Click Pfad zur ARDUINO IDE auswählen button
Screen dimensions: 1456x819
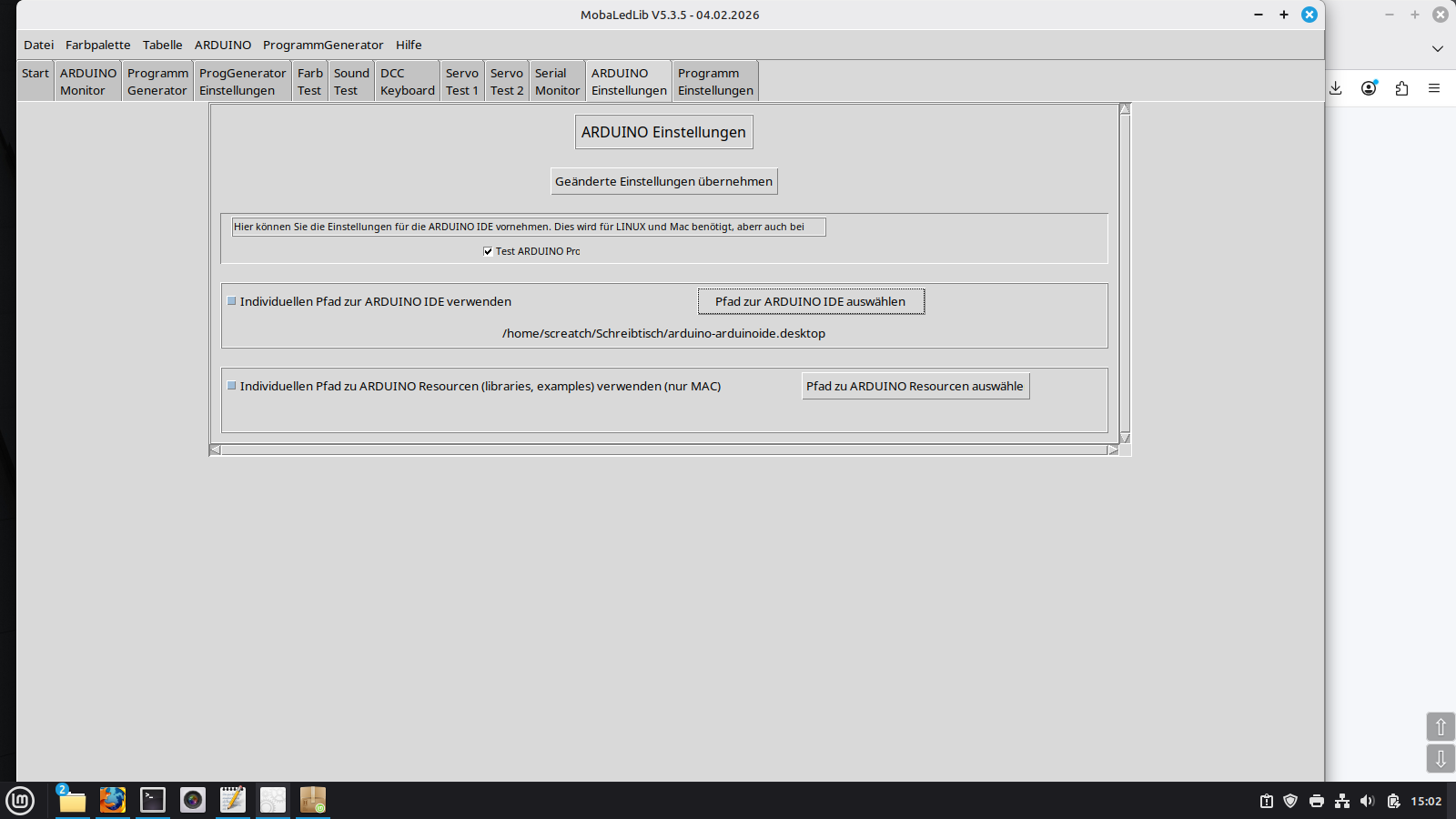[x=810, y=301]
